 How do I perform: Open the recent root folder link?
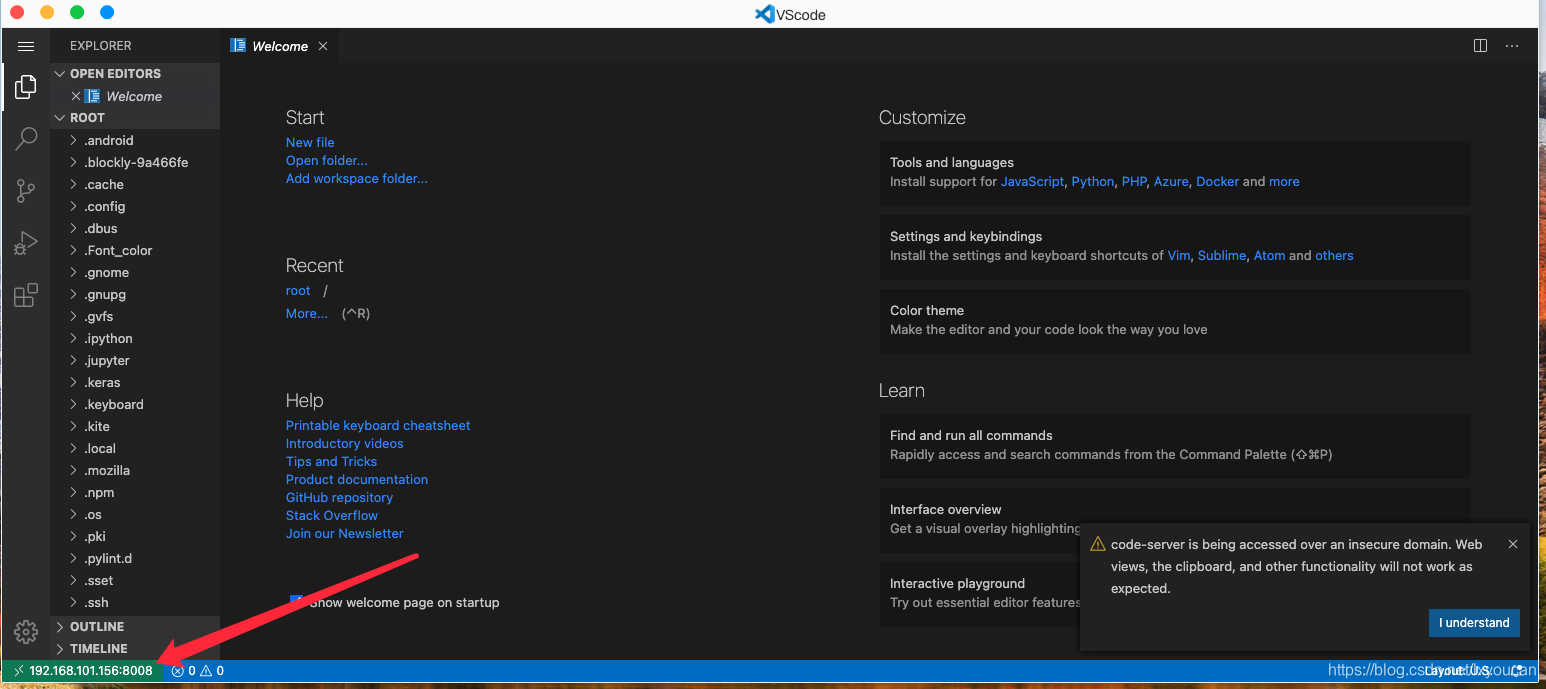298,290
